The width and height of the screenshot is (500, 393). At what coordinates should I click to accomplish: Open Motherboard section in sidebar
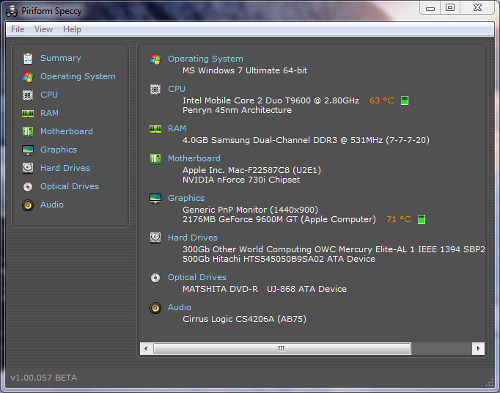click(x=67, y=131)
